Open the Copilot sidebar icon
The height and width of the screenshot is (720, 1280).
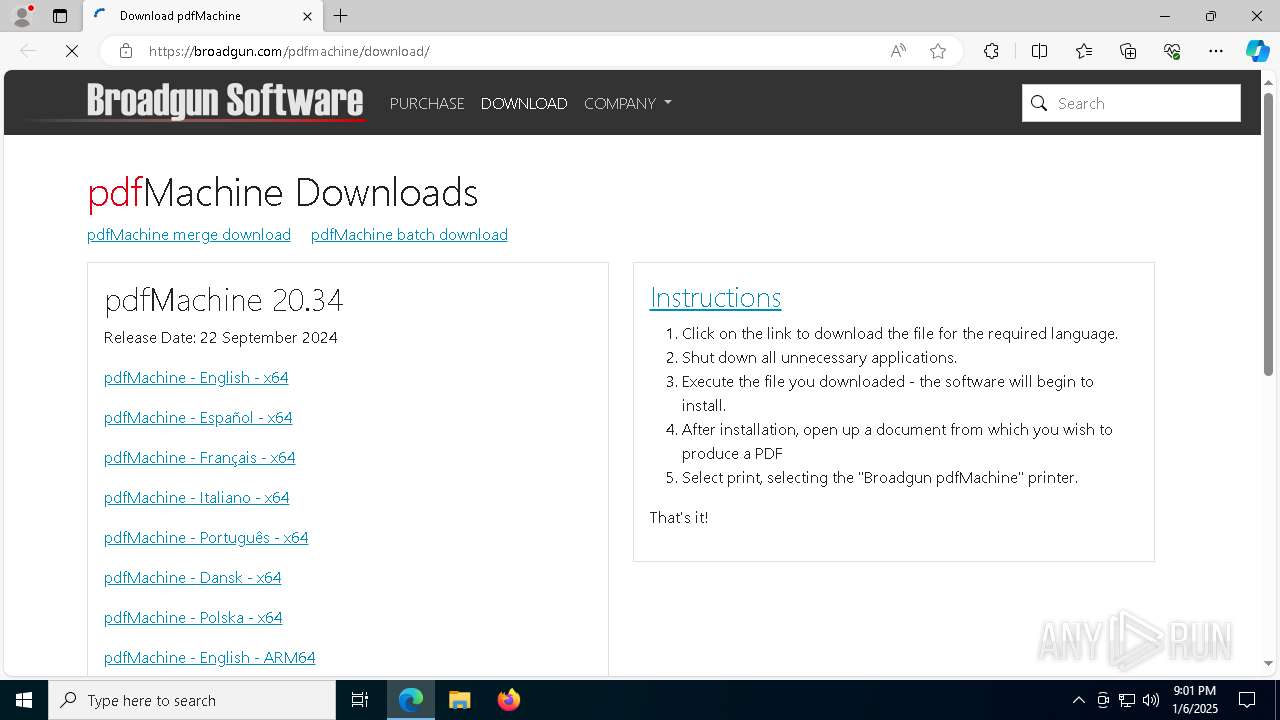point(1257,51)
